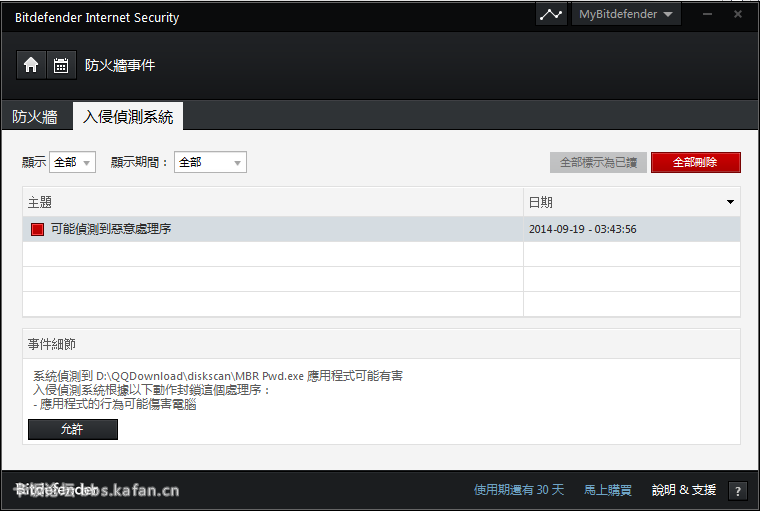760x511 pixels.
Task: Select the 可能偵測到惡意處理序 event row
Action: [381, 229]
